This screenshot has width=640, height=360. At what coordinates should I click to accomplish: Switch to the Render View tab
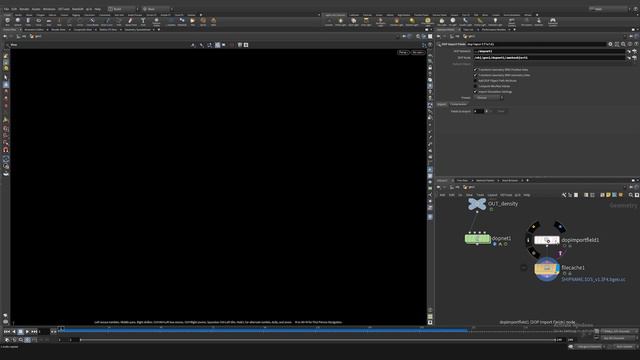(x=58, y=29)
